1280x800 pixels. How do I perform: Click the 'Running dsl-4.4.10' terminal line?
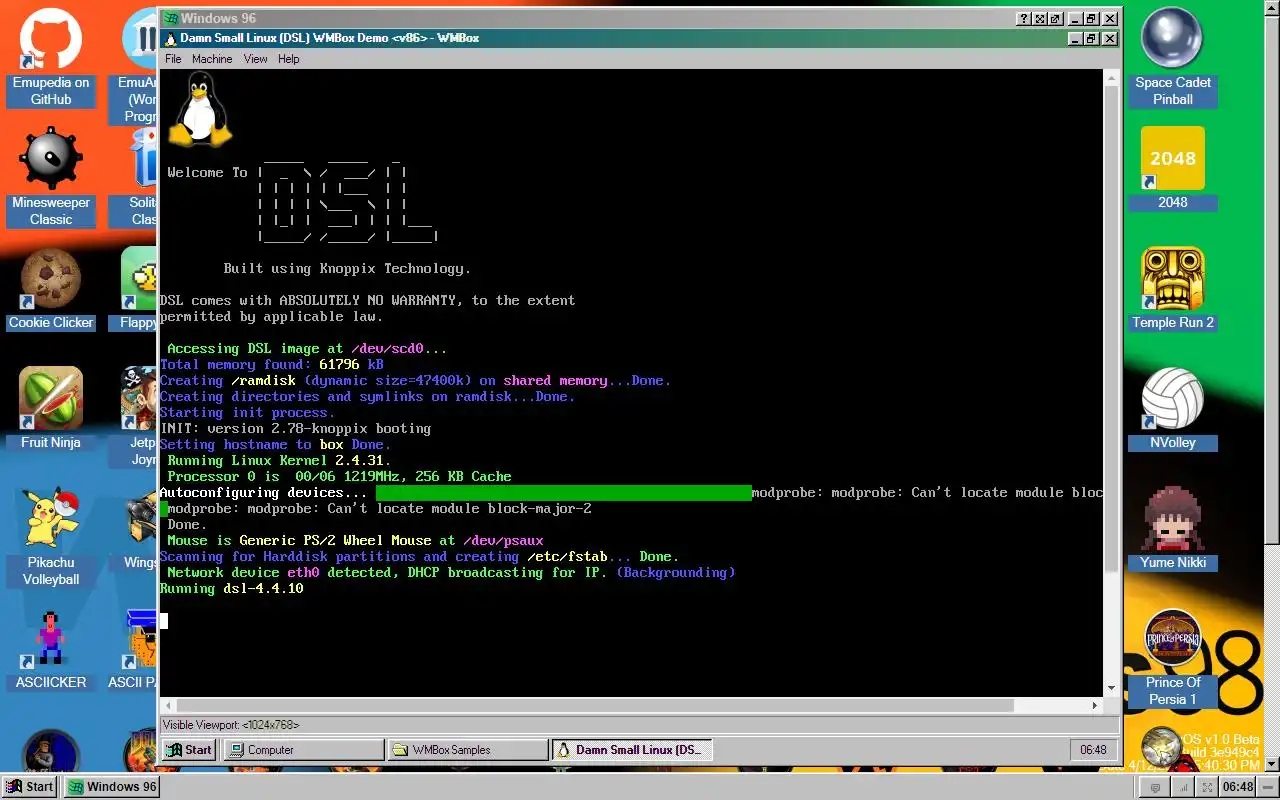231,589
